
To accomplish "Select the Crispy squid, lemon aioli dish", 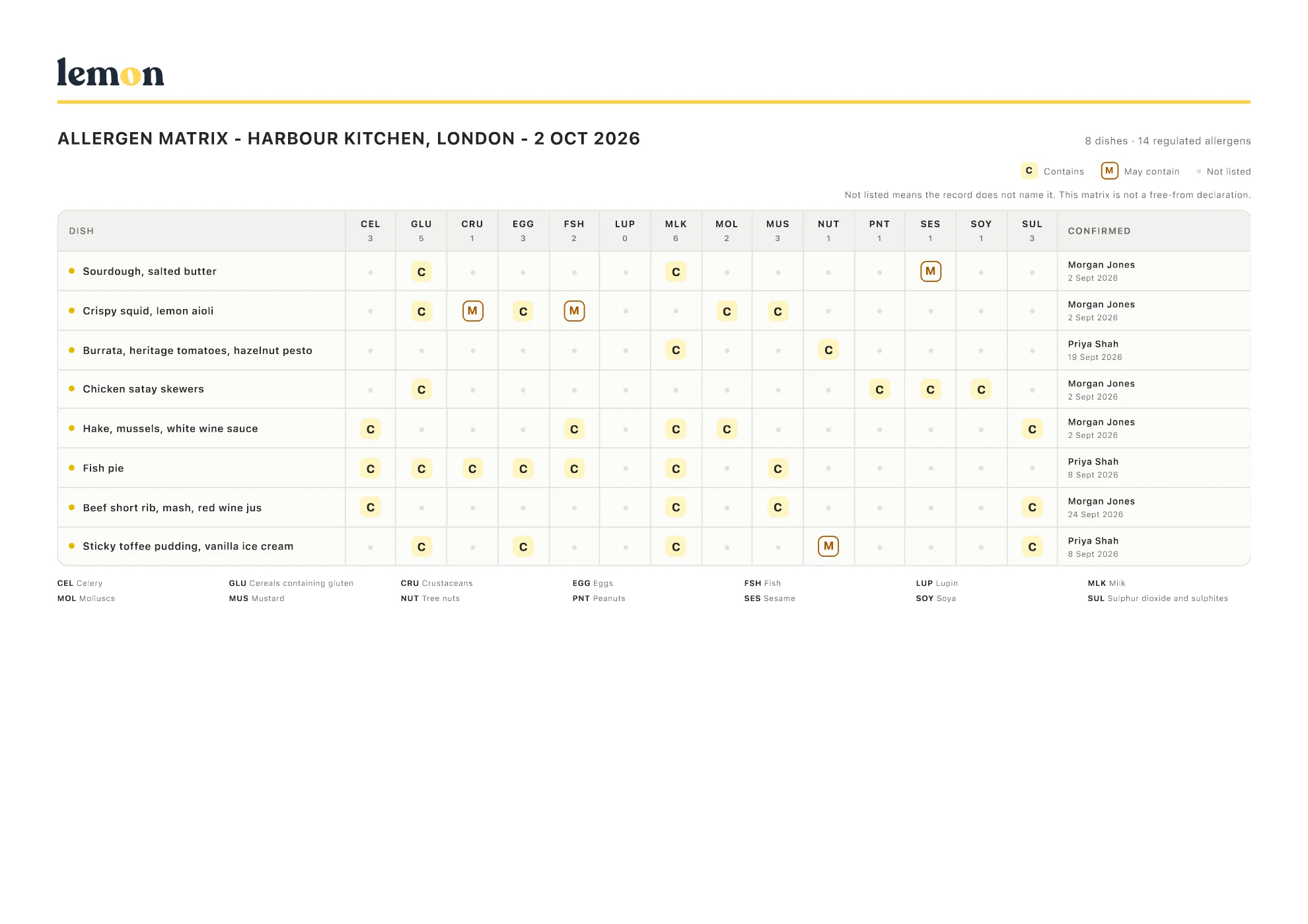I will point(148,311).
